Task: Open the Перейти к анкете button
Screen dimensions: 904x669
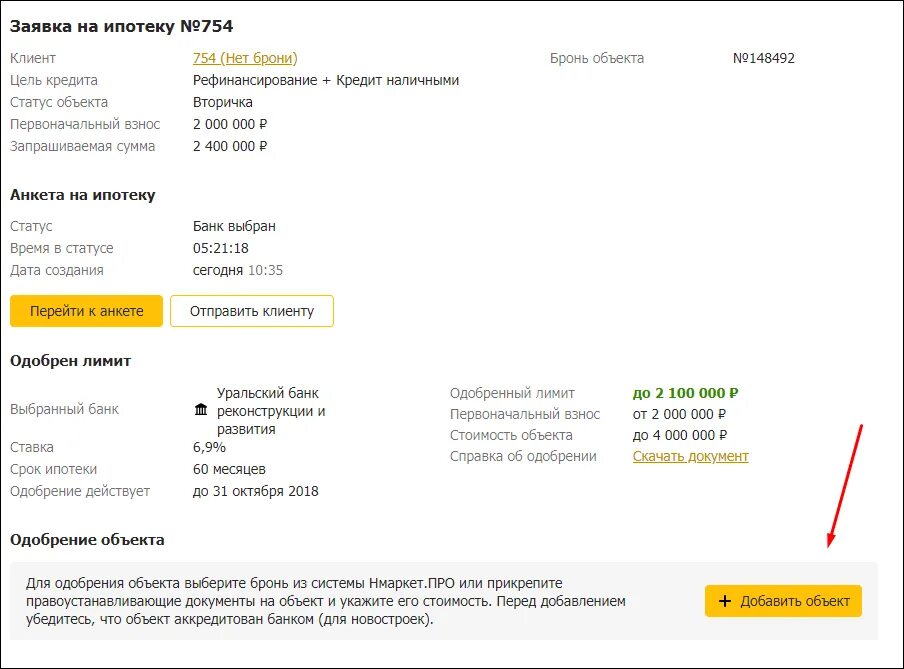Action: tap(86, 311)
